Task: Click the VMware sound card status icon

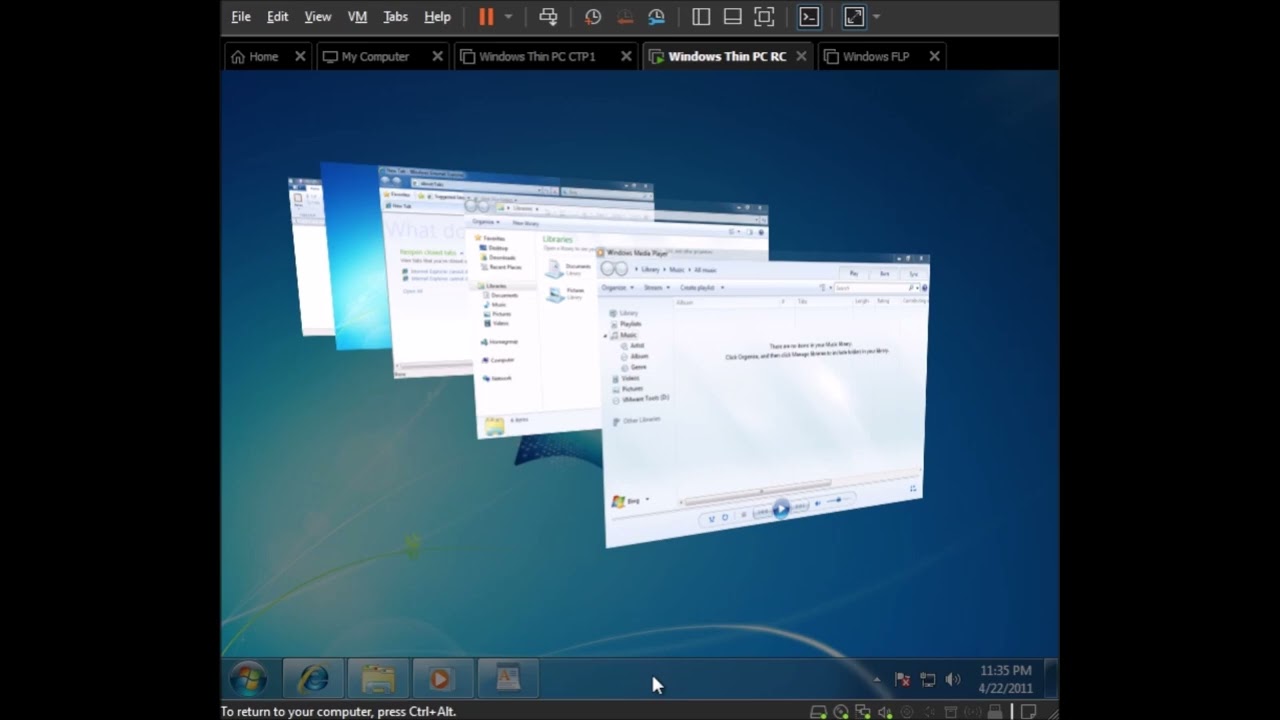Action: [x=885, y=712]
